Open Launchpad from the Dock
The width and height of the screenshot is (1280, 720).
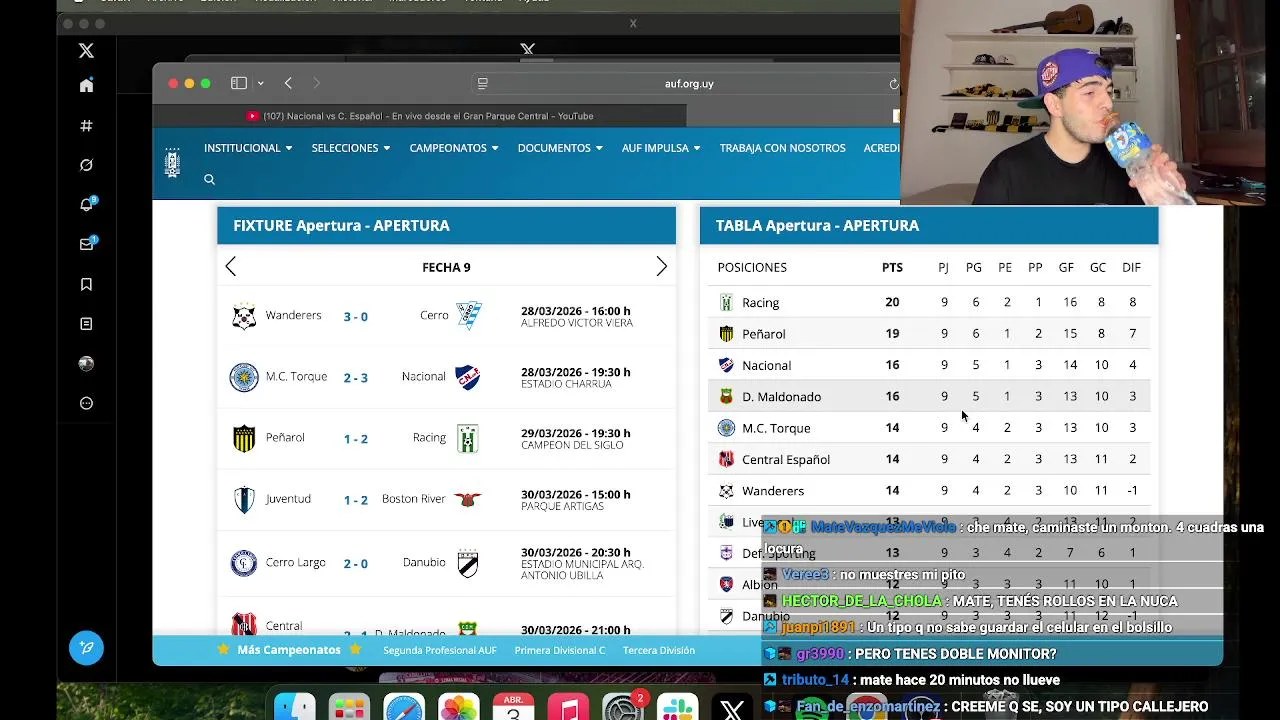pyautogui.click(x=349, y=707)
